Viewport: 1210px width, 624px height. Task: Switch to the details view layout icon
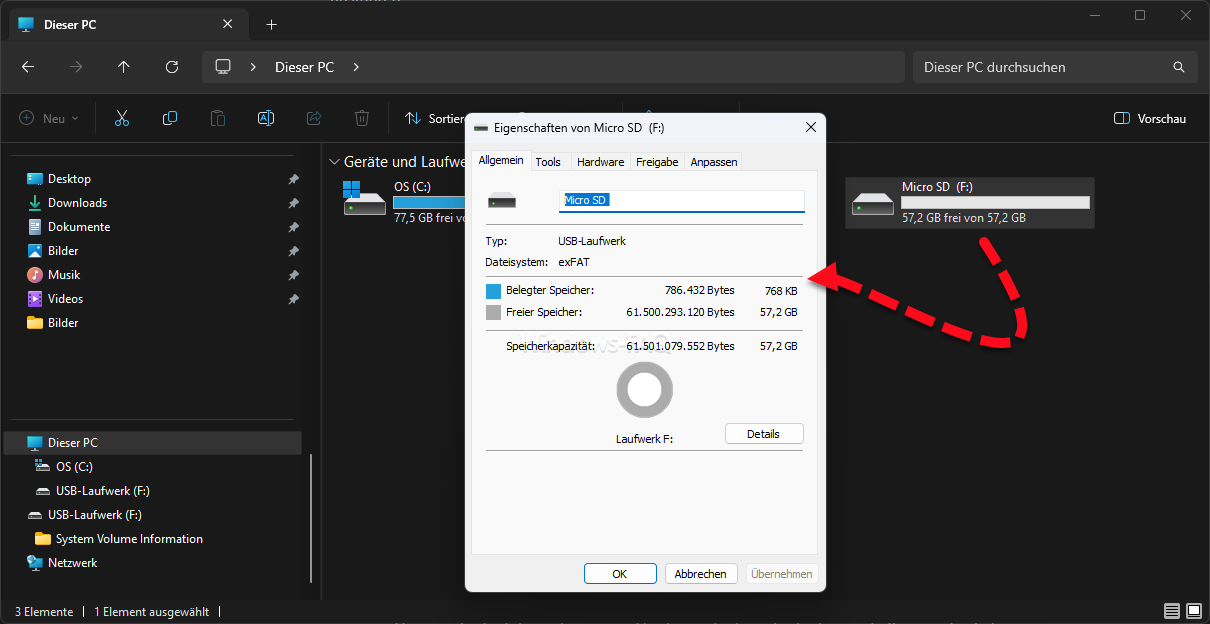pos(1171,611)
